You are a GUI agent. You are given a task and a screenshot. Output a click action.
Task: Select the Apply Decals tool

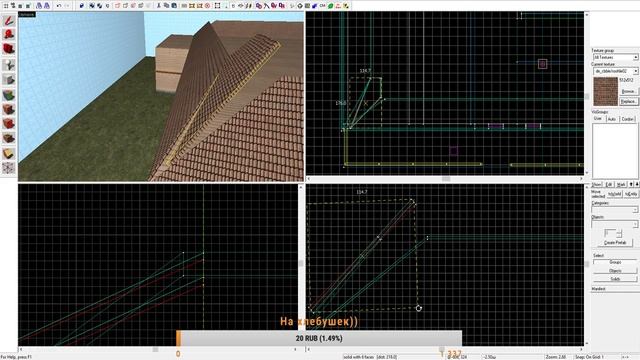[9, 123]
